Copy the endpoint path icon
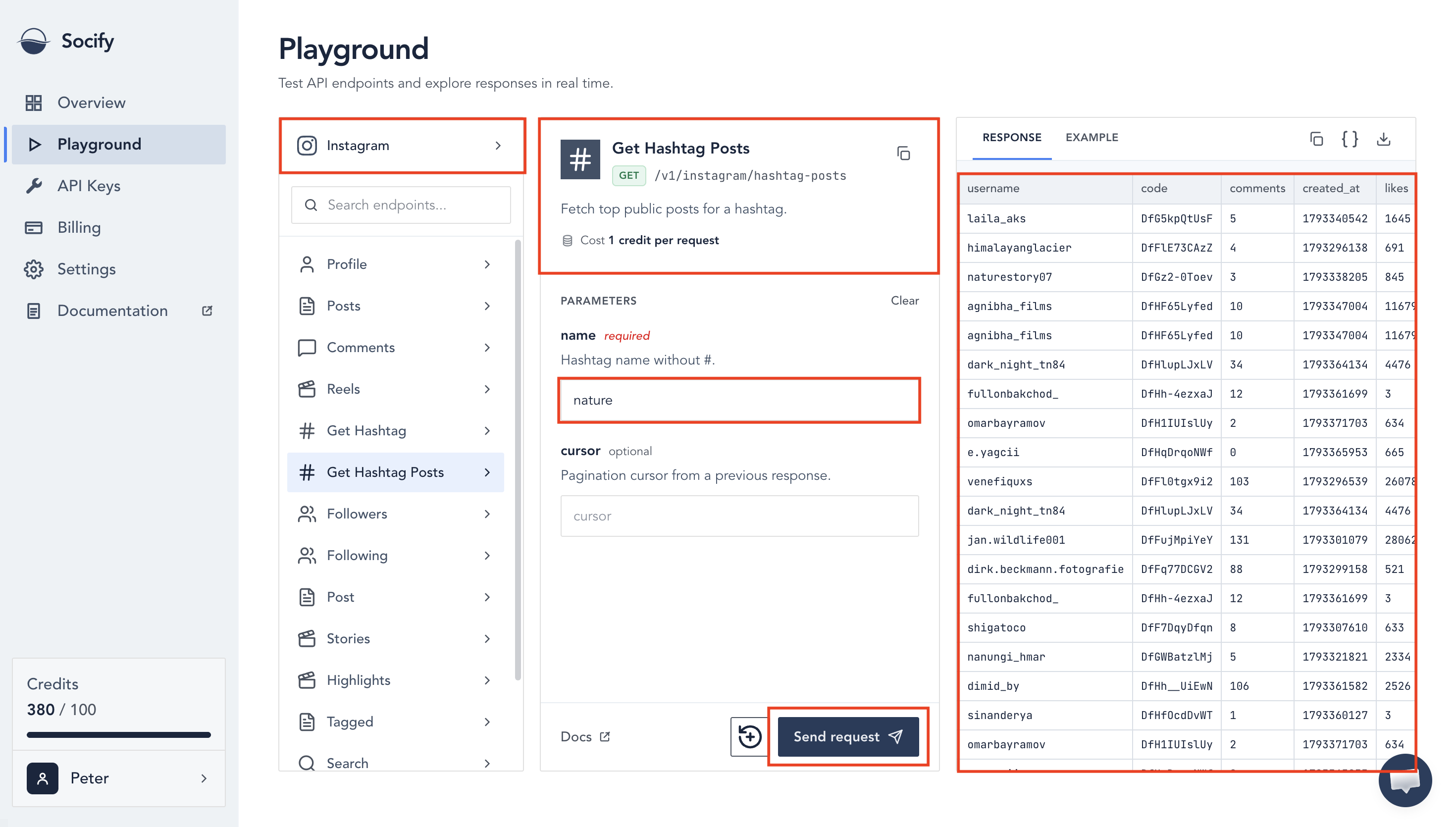Screen dimensions: 1456x827 click(903, 154)
